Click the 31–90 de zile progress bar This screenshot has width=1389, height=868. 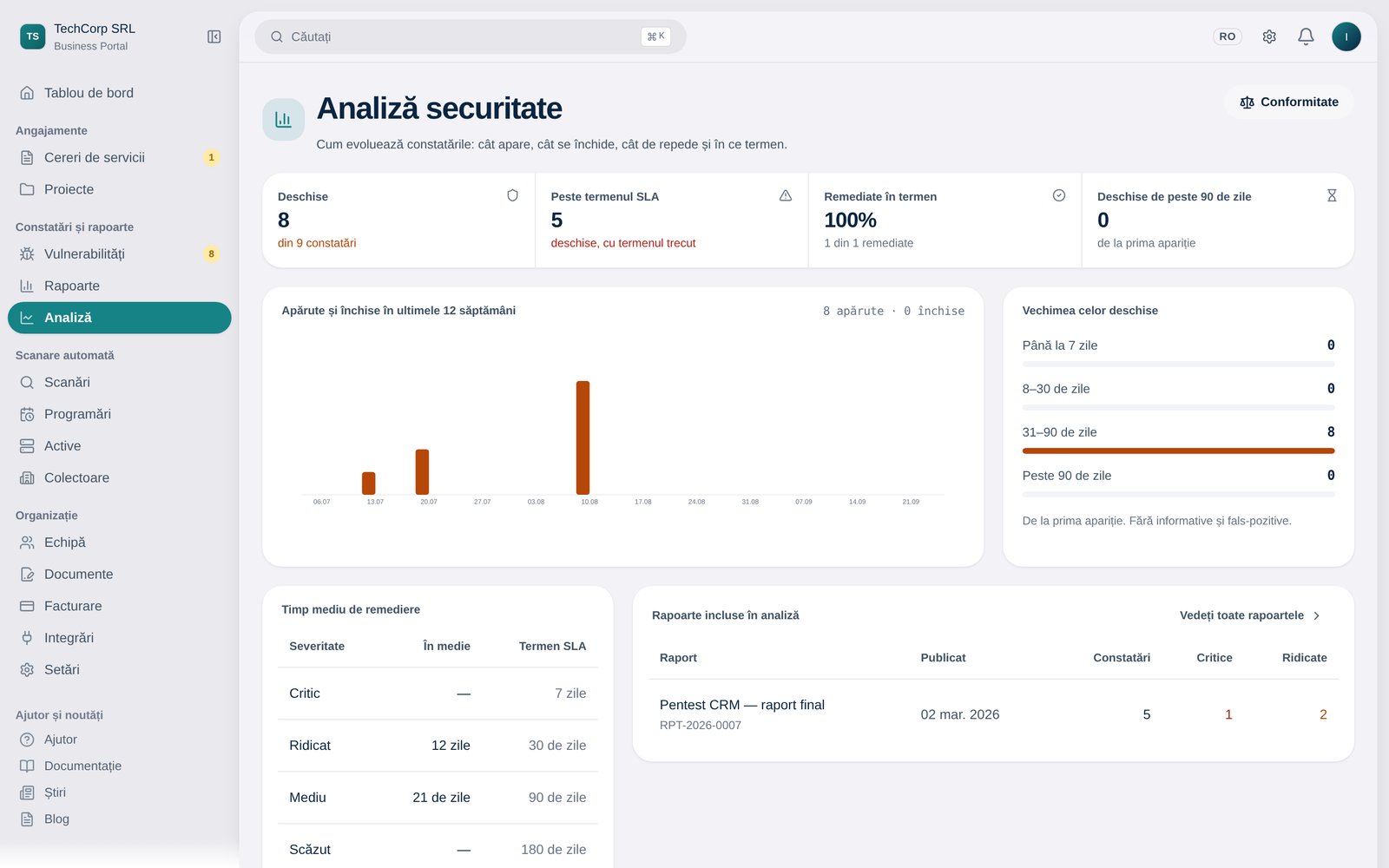point(1178,450)
